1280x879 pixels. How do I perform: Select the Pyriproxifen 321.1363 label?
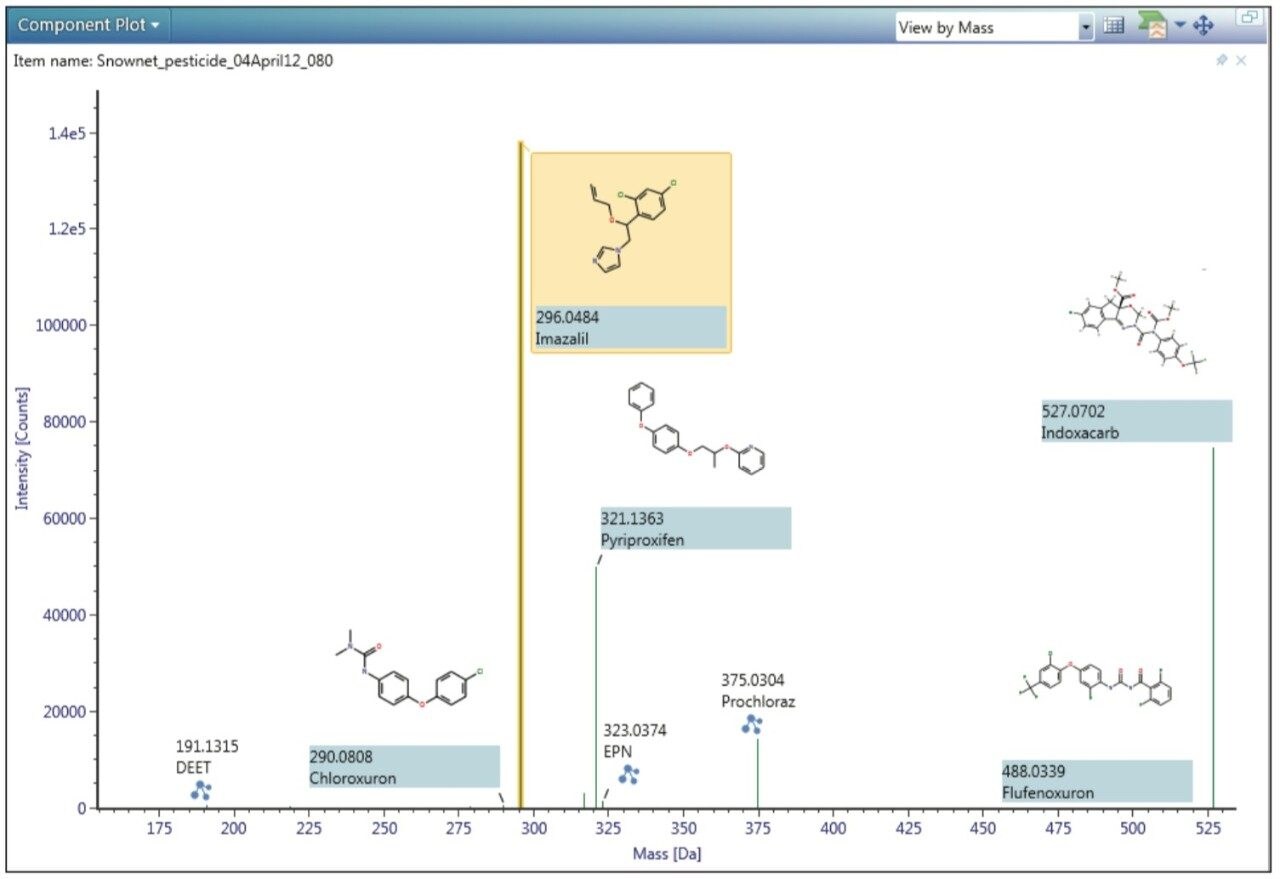click(x=695, y=528)
